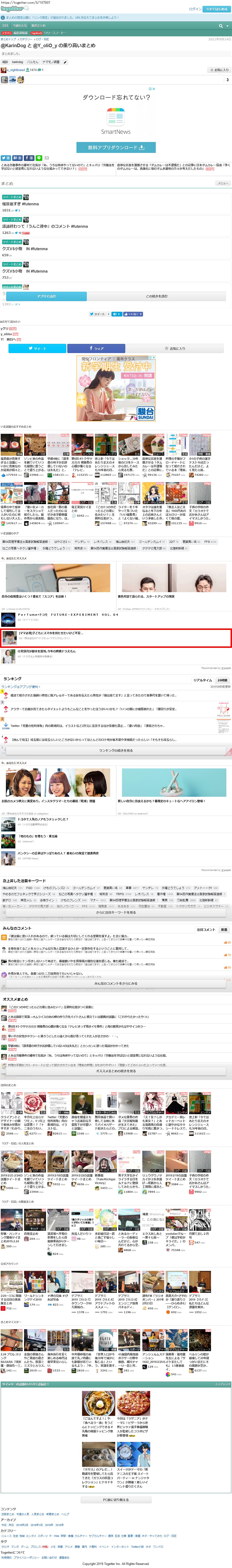
Task: Click the アプリで読む button
Action: 46,296
